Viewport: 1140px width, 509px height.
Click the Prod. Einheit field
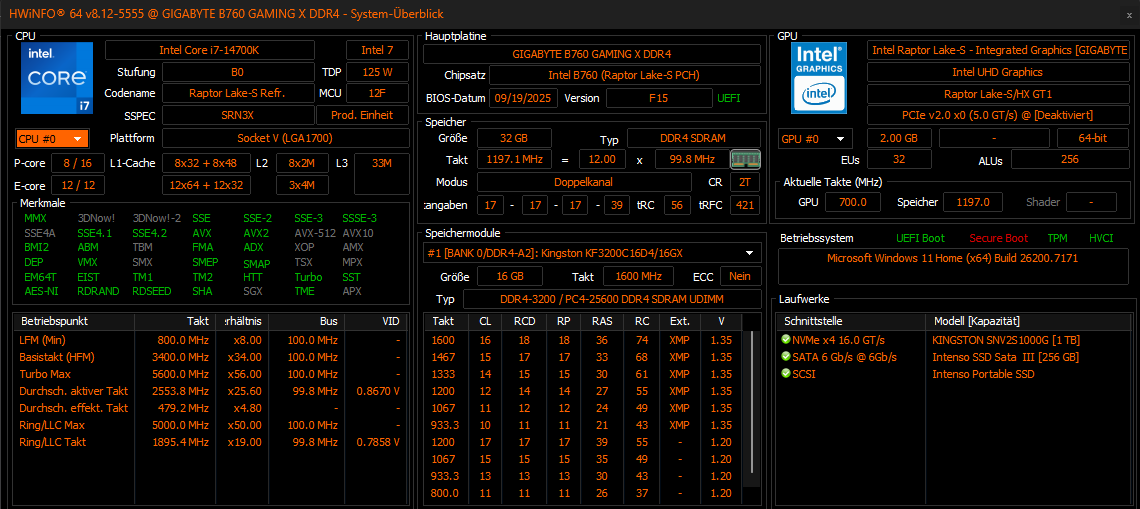(363, 115)
